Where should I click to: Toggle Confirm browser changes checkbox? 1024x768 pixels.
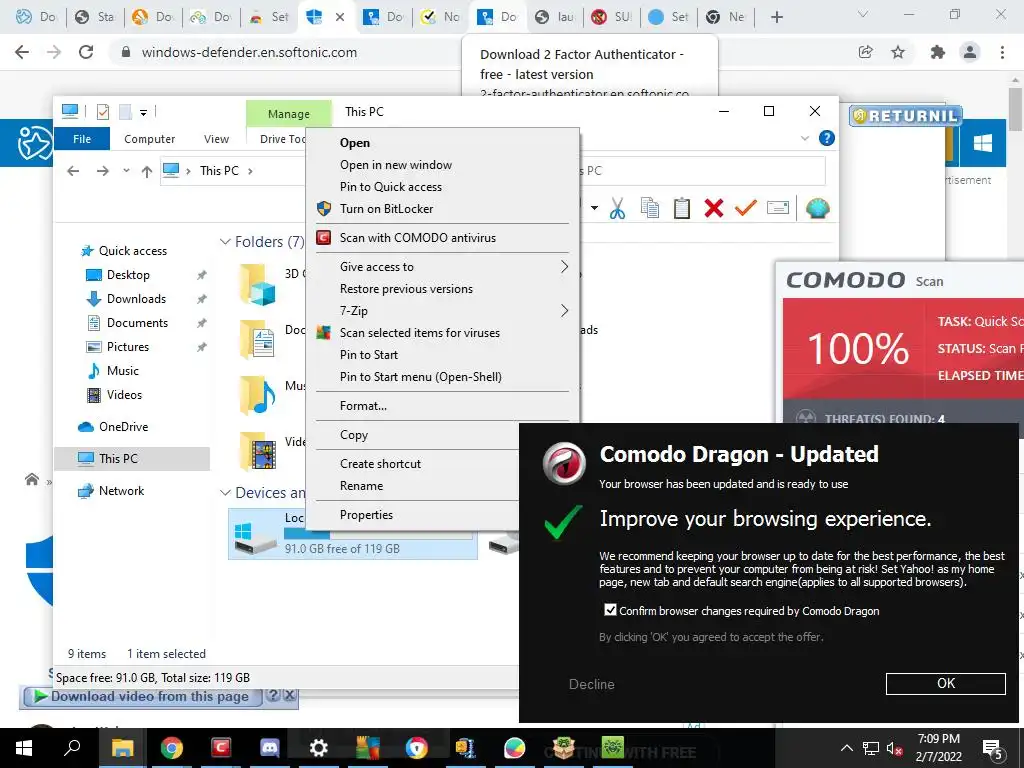pyautogui.click(x=610, y=610)
